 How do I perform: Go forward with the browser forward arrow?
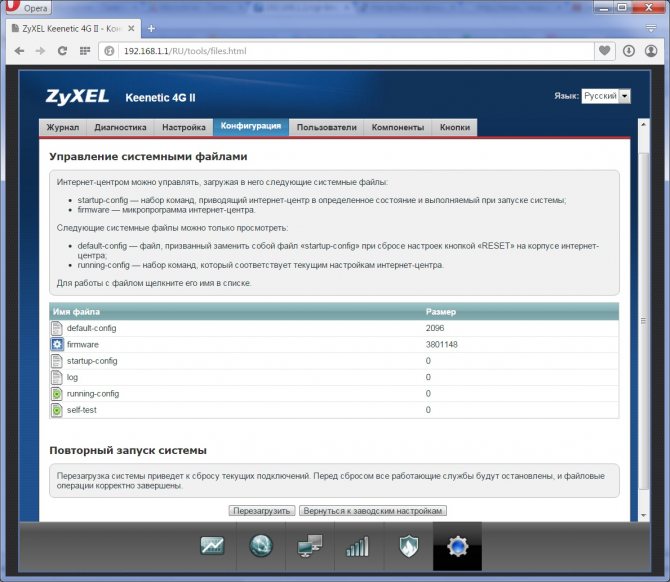[x=41, y=51]
